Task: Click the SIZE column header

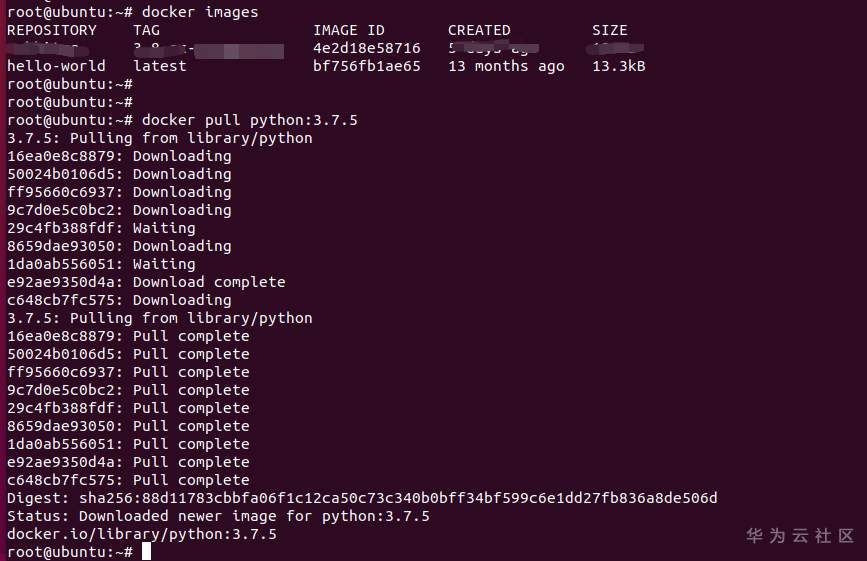Action: point(609,30)
